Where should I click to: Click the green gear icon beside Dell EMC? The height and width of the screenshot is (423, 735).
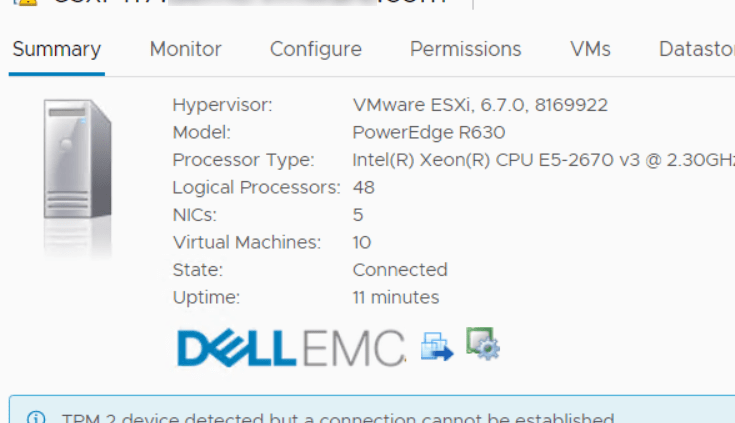click(x=483, y=343)
